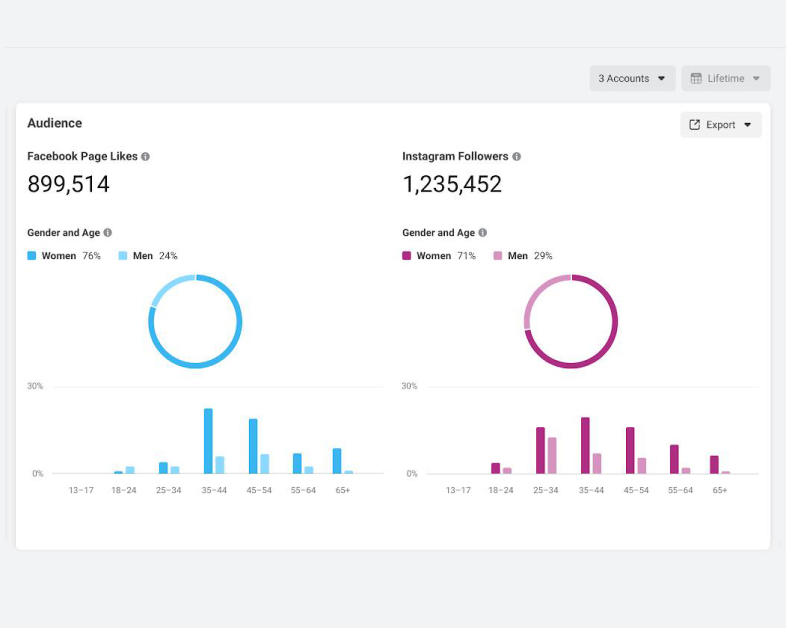
Task: Click the calendar icon beside Lifetime
Action: [696, 78]
